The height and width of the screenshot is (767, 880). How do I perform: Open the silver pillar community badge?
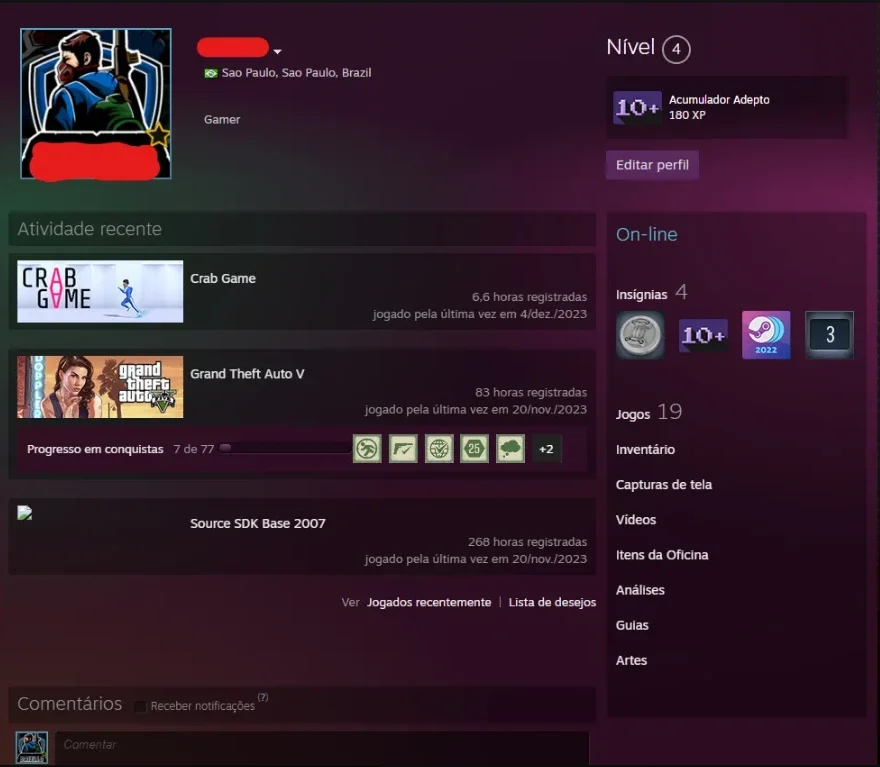point(640,335)
